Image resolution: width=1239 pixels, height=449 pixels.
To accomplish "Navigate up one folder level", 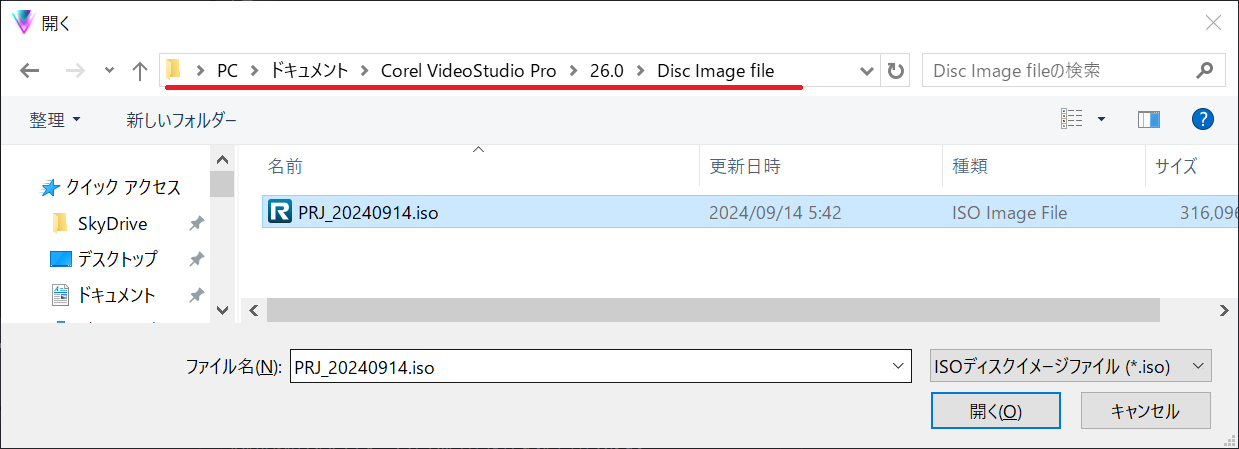I will (x=140, y=71).
